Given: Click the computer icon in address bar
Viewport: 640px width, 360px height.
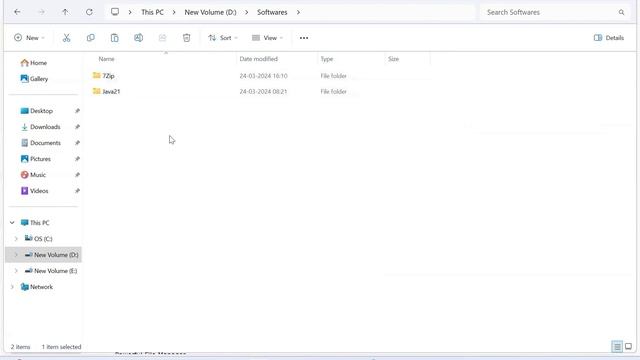Looking at the screenshot, I should click(x=115, y=12).
